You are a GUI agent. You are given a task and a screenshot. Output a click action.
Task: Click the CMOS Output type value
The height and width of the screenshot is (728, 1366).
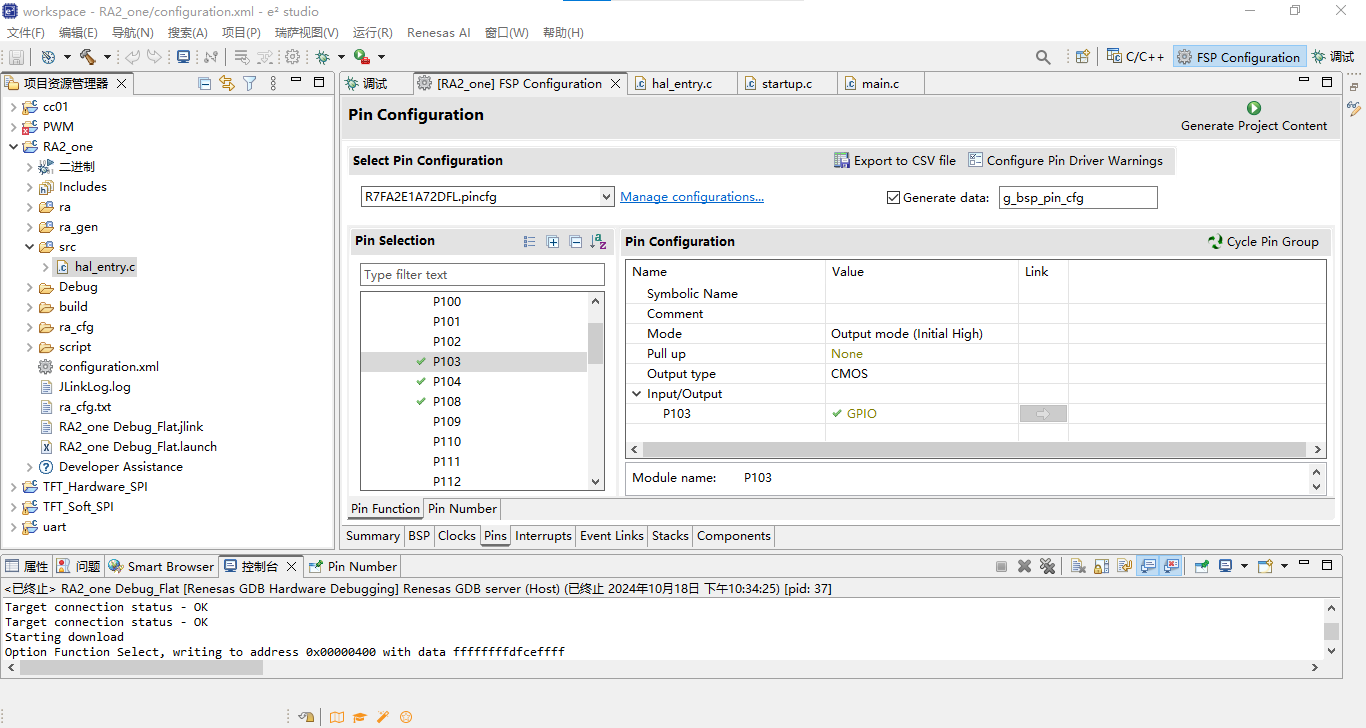(849, 374)
